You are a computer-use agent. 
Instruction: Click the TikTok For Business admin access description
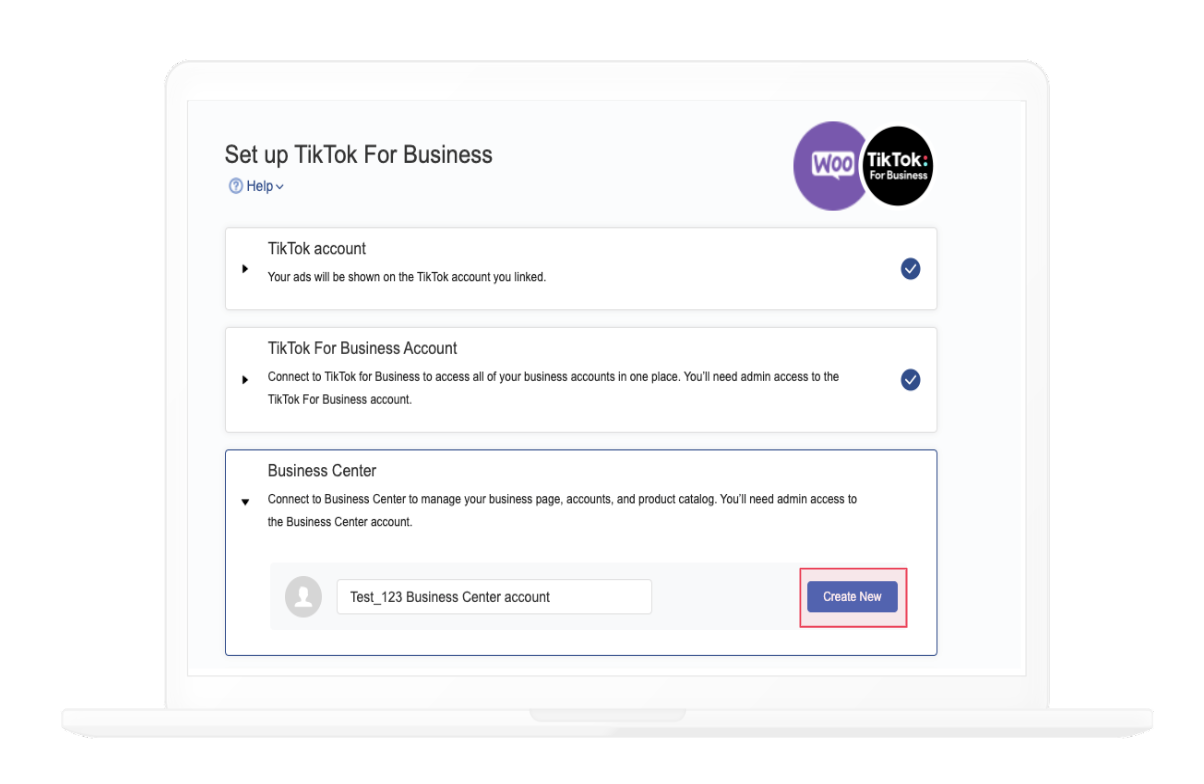(553, 388)
